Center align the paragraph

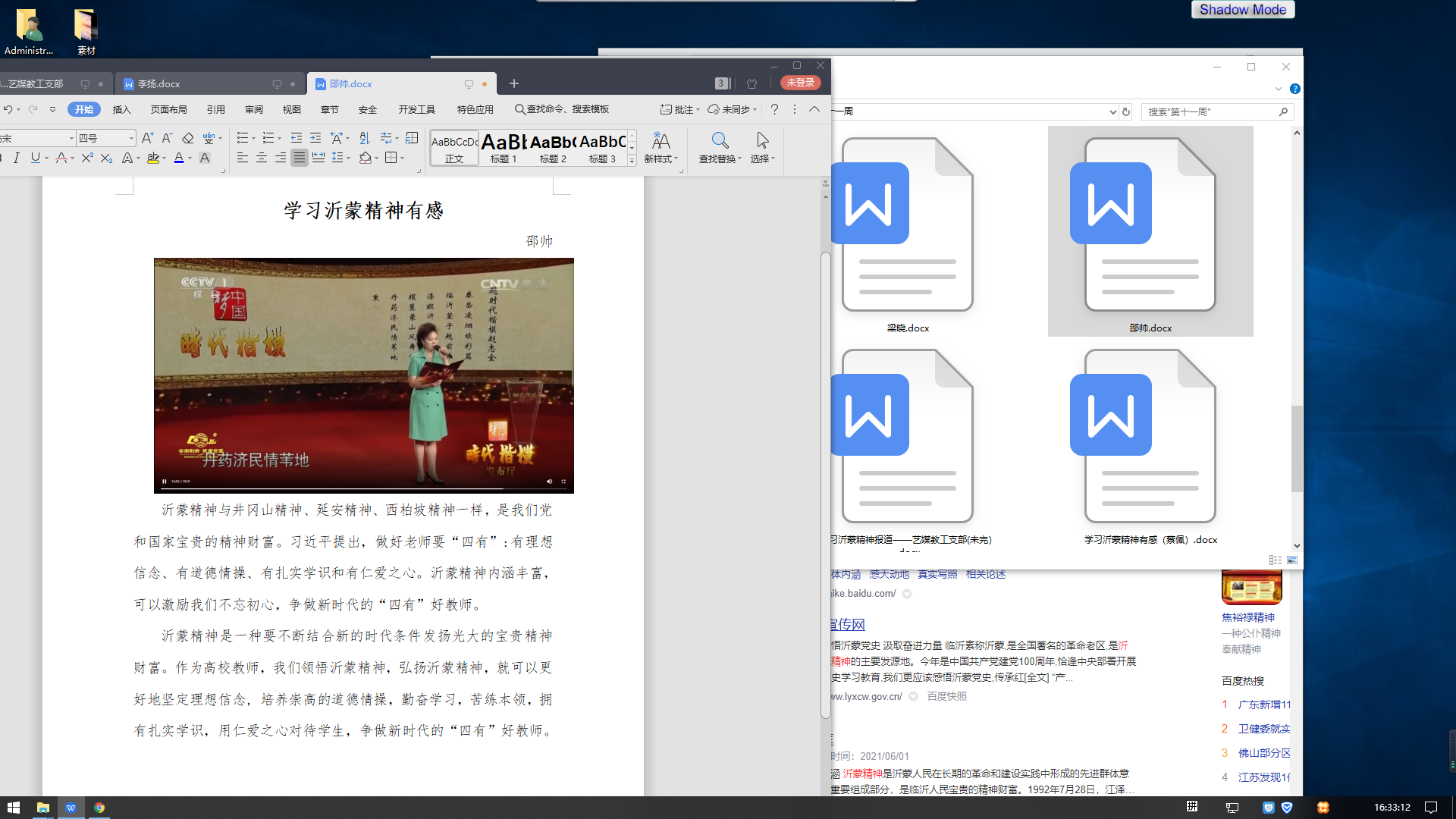pos(262,158)
